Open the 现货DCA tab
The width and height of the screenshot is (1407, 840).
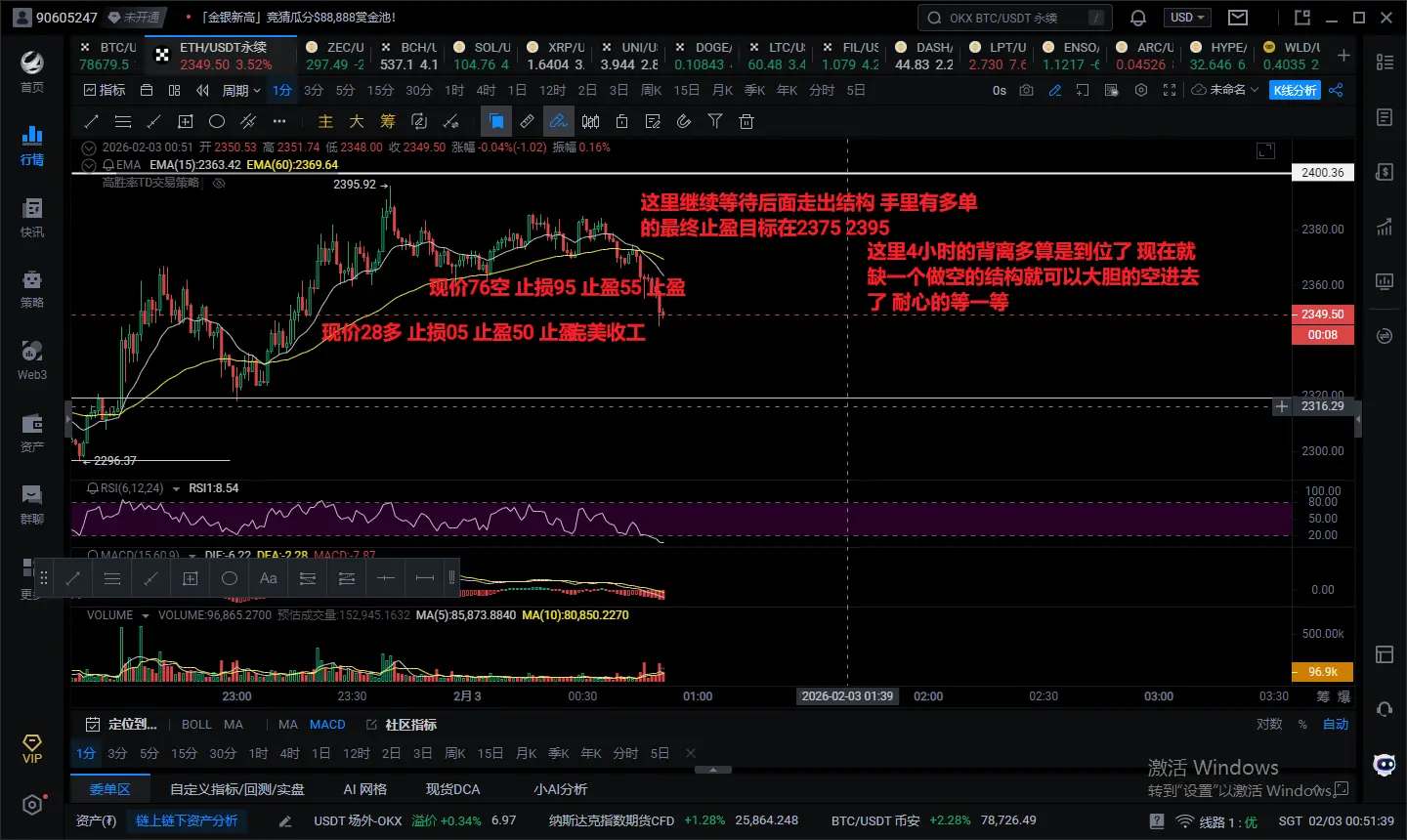click(x=453, y=789)
